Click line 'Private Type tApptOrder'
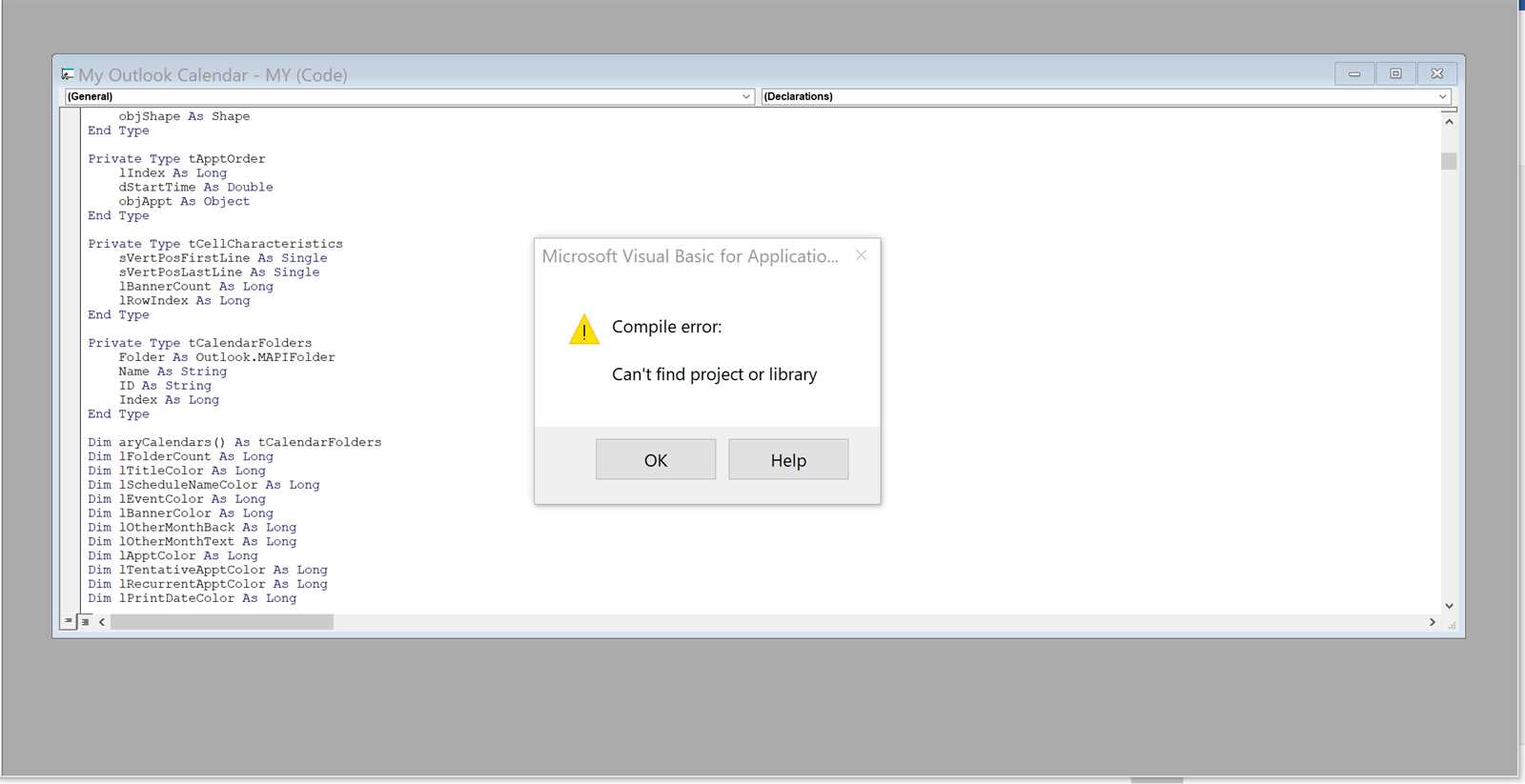This screenshot has height=784, width=1525. pos(176,159)
